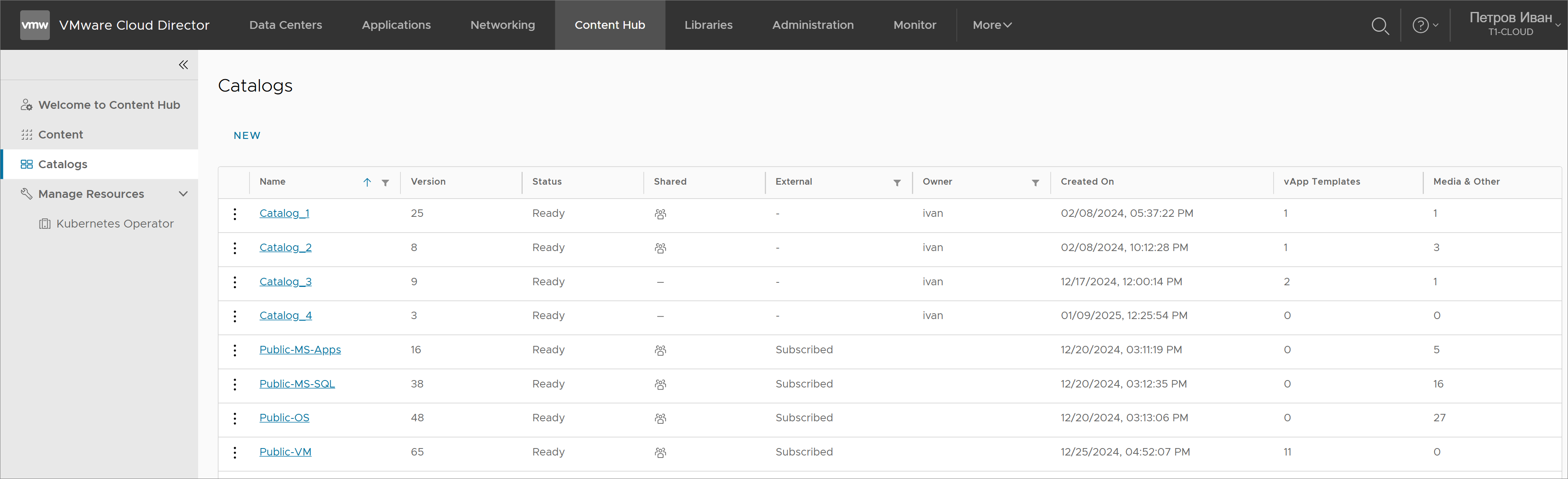The height and width of the screenshot is (479, 1568).
Task: Open Public-OS catalog link
Action: point(284,418)
